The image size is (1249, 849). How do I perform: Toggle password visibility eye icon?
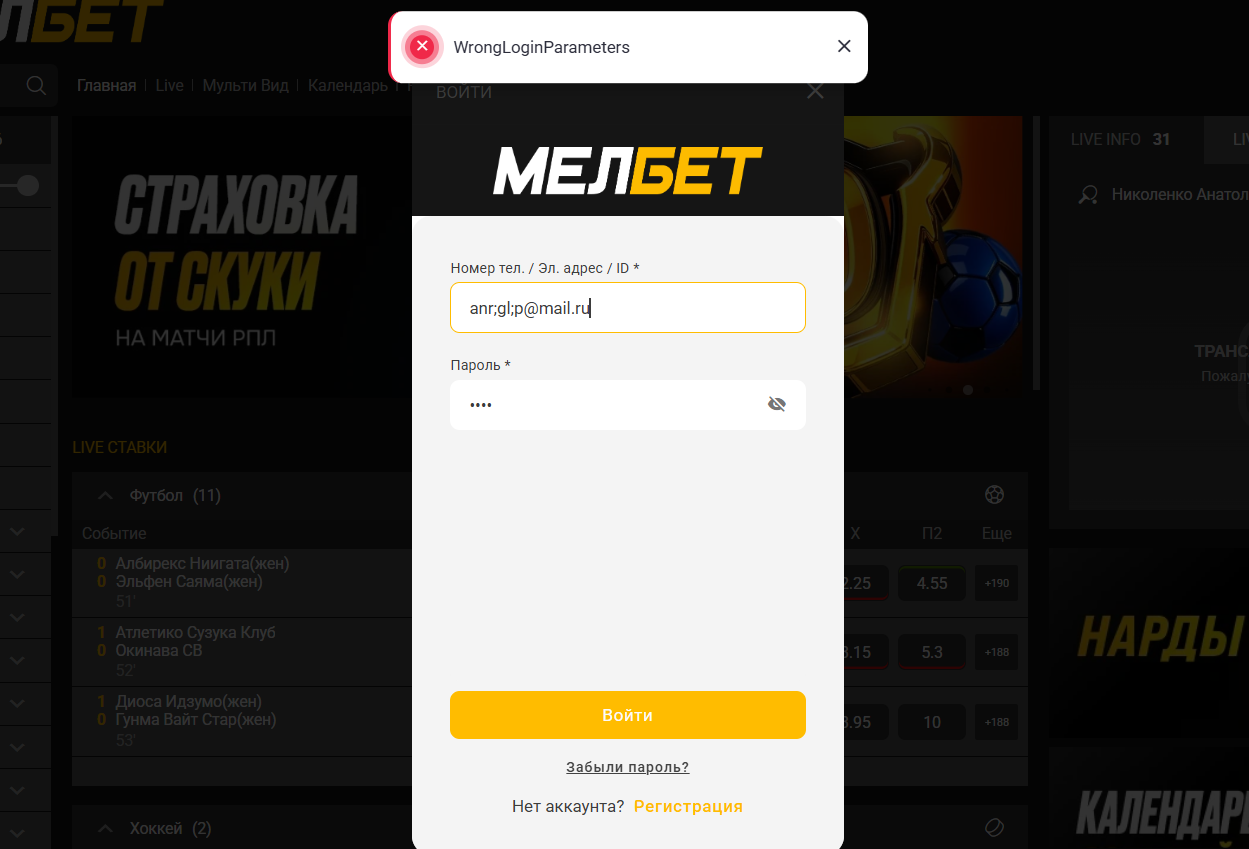point(777,404)
